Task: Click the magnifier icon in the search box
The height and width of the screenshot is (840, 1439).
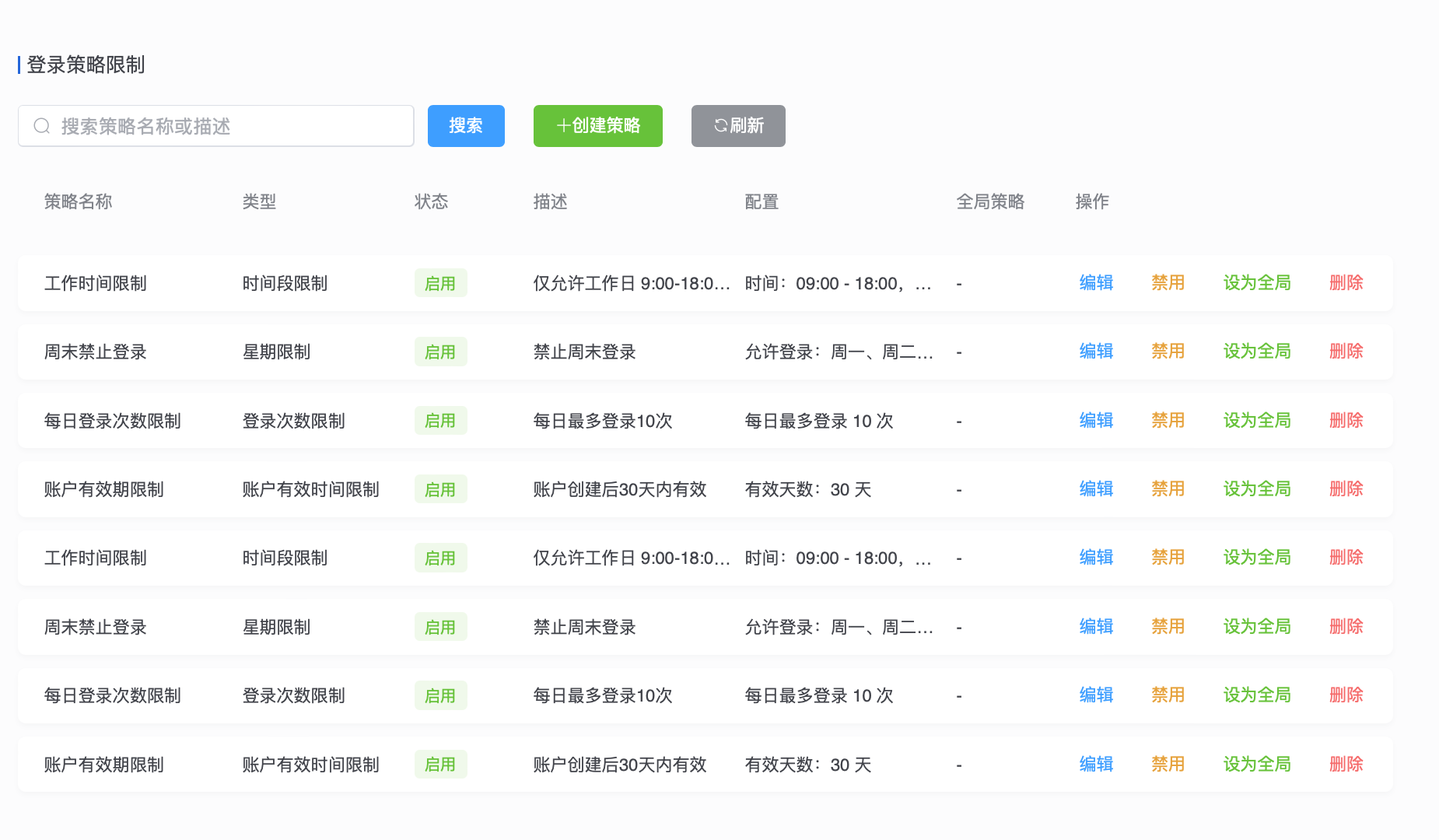Action: [42, 126]
